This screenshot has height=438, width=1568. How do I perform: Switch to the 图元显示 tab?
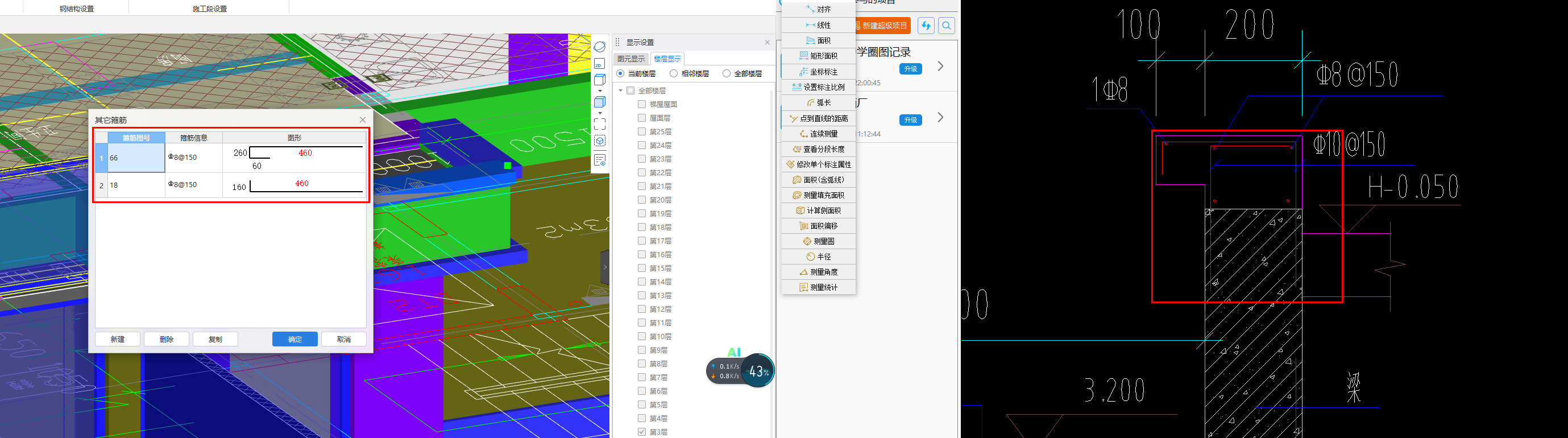pos(630,59)
